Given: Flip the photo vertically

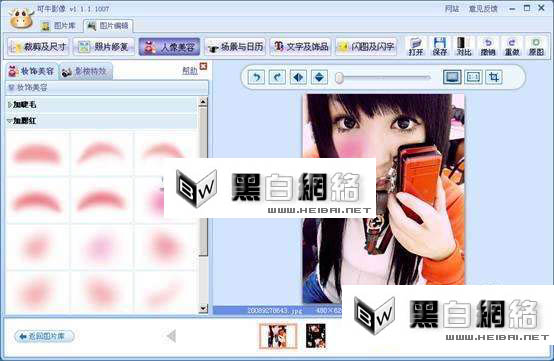Looking at the screenshot, I should 319,77.
